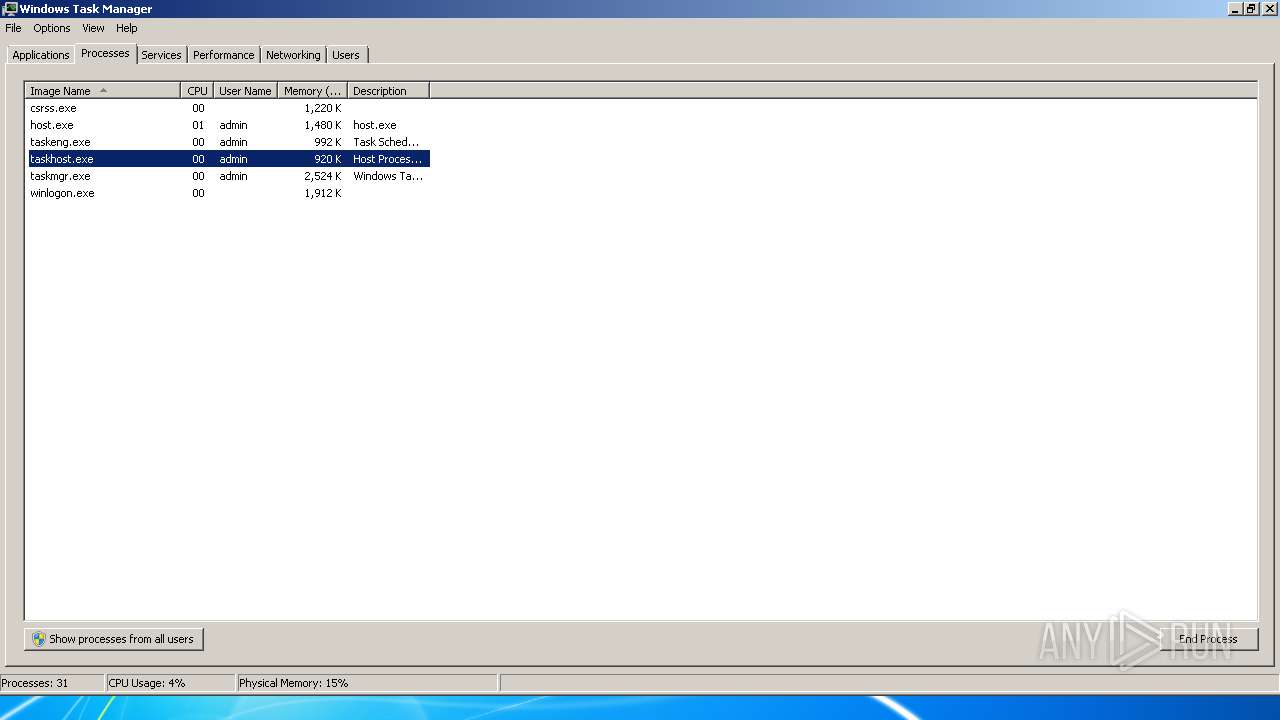Screen dimensions: 1280x720
Task: Open the File menu
Action: [13, 28]
